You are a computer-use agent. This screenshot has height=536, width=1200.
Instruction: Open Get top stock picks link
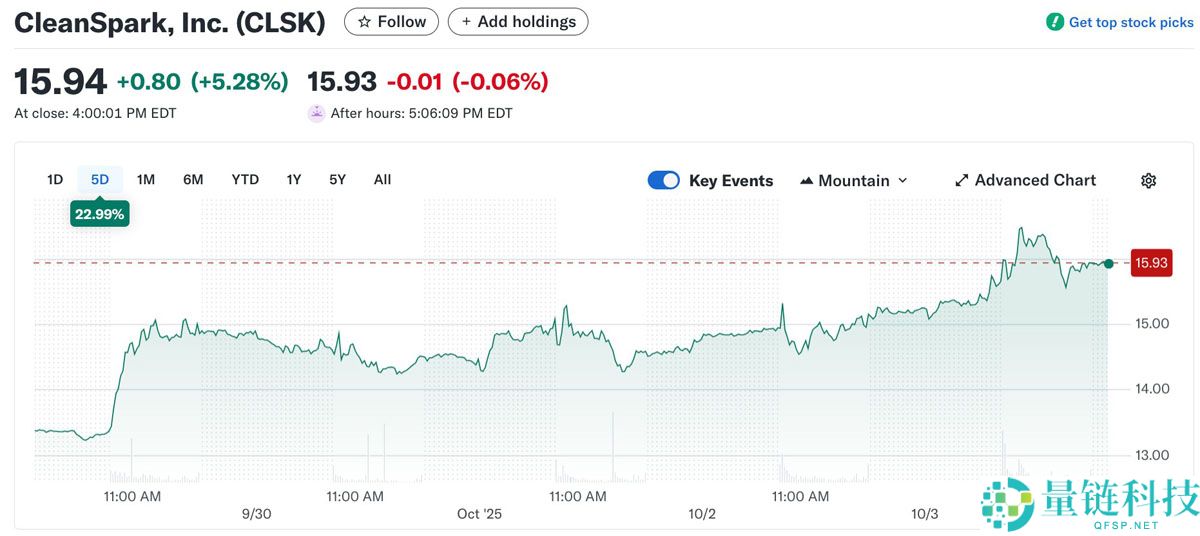1131,22
